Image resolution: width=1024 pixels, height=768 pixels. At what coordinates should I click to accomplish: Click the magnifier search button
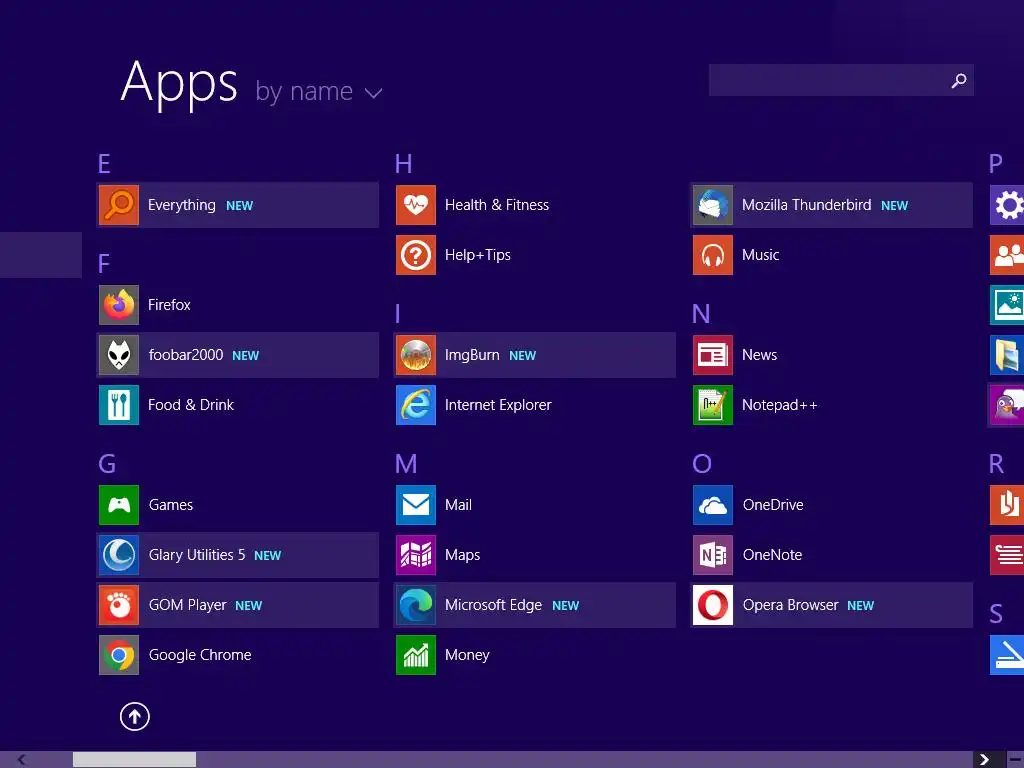(x=959, y=80)
